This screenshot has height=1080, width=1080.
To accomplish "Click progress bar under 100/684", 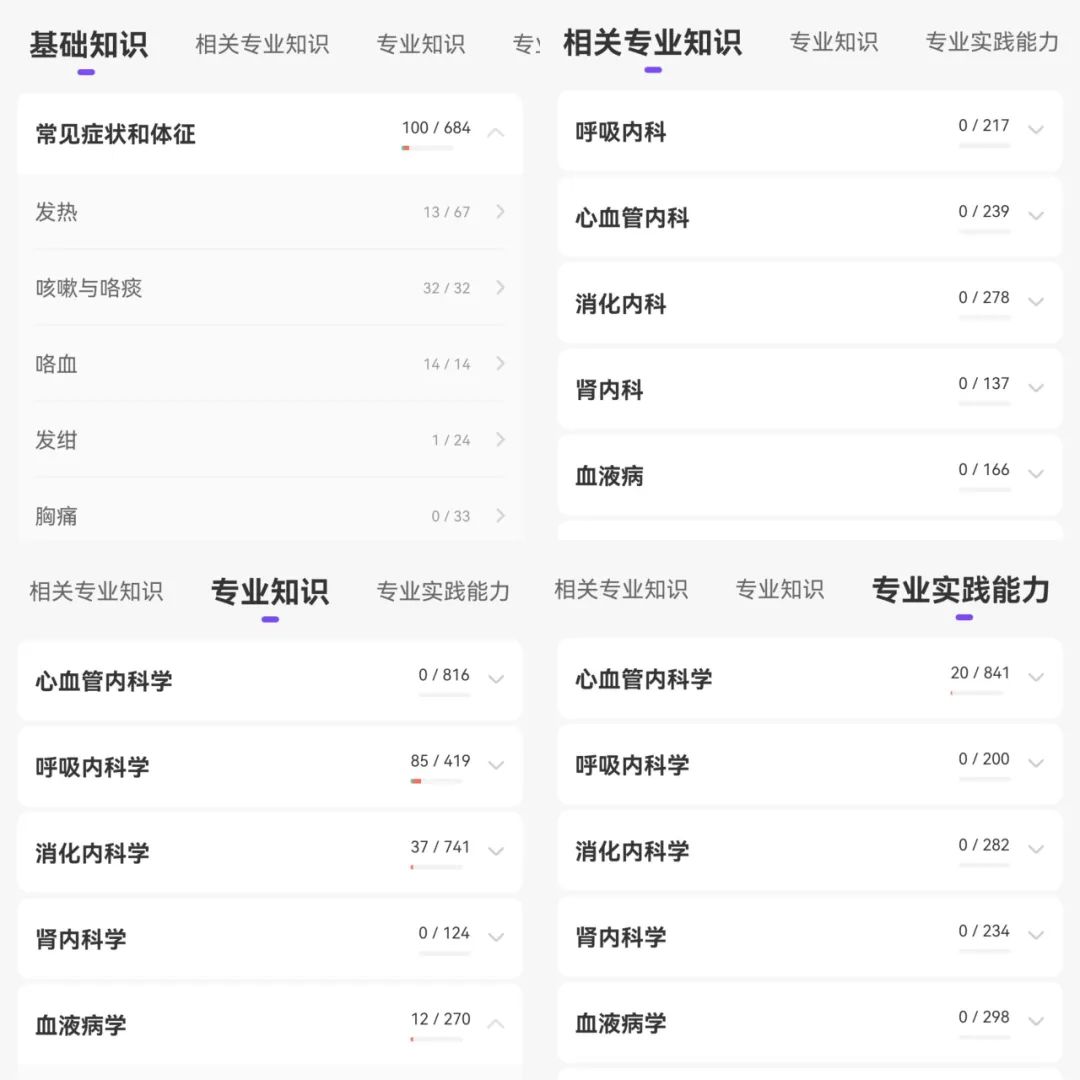I will [x=427, y=148].
